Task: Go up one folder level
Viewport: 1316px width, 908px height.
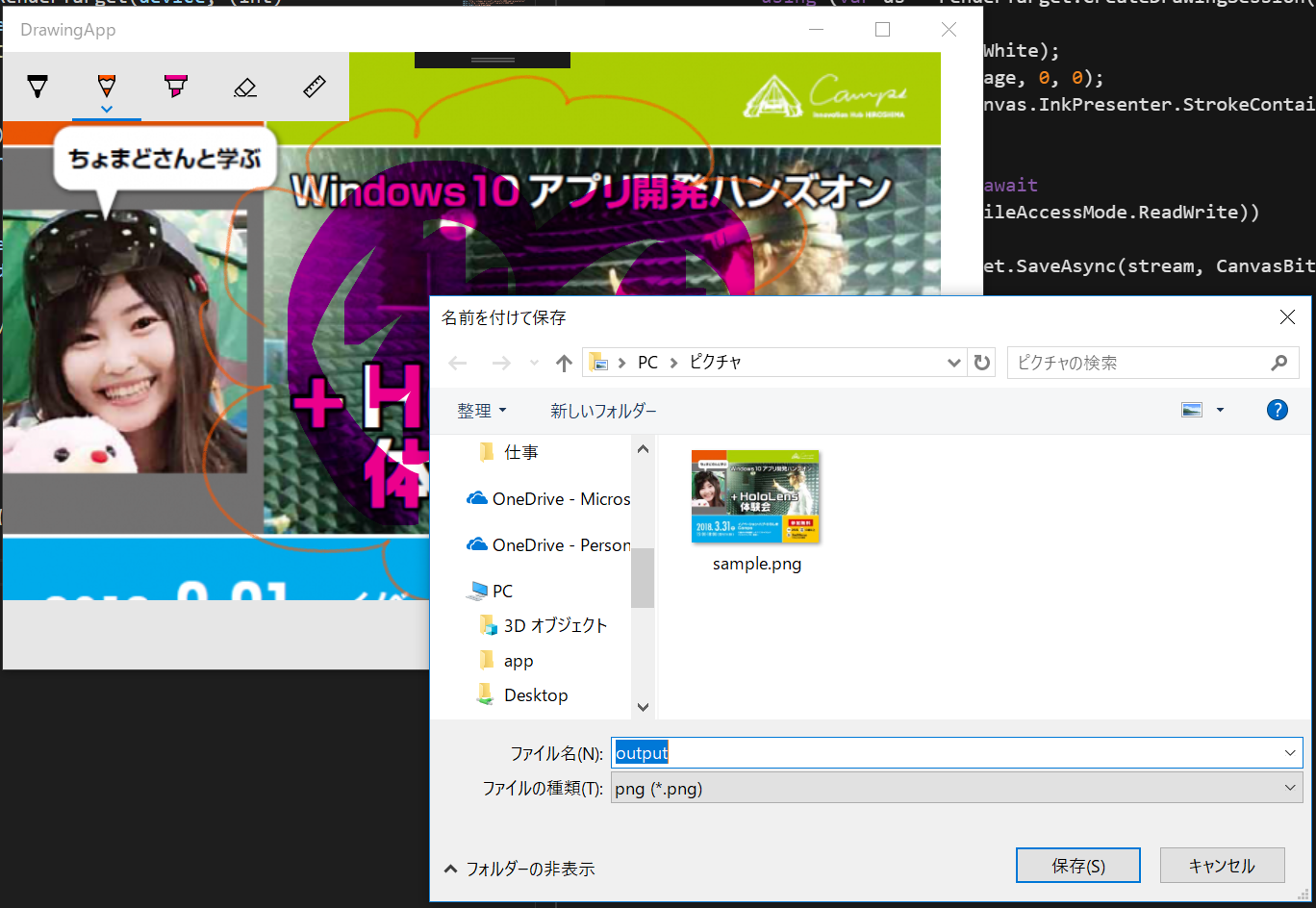Action: (x=564, y=363)
